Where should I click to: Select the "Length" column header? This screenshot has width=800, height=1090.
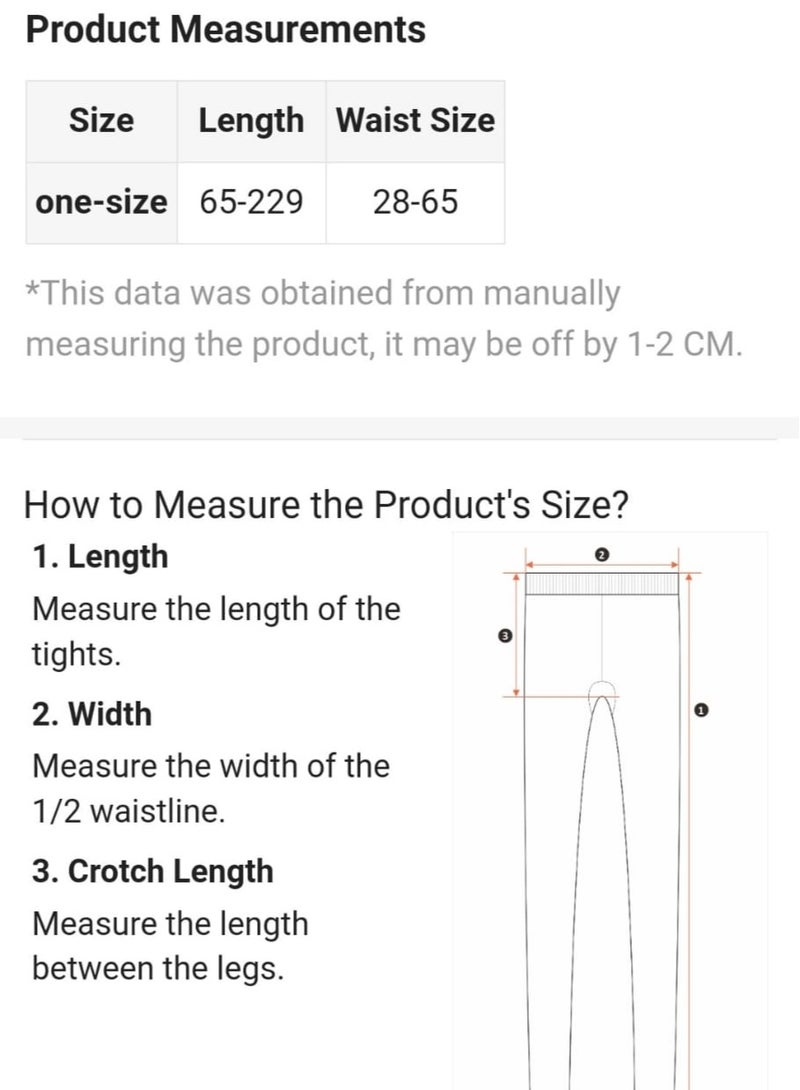pyautogui.click(x=251, y=121)
